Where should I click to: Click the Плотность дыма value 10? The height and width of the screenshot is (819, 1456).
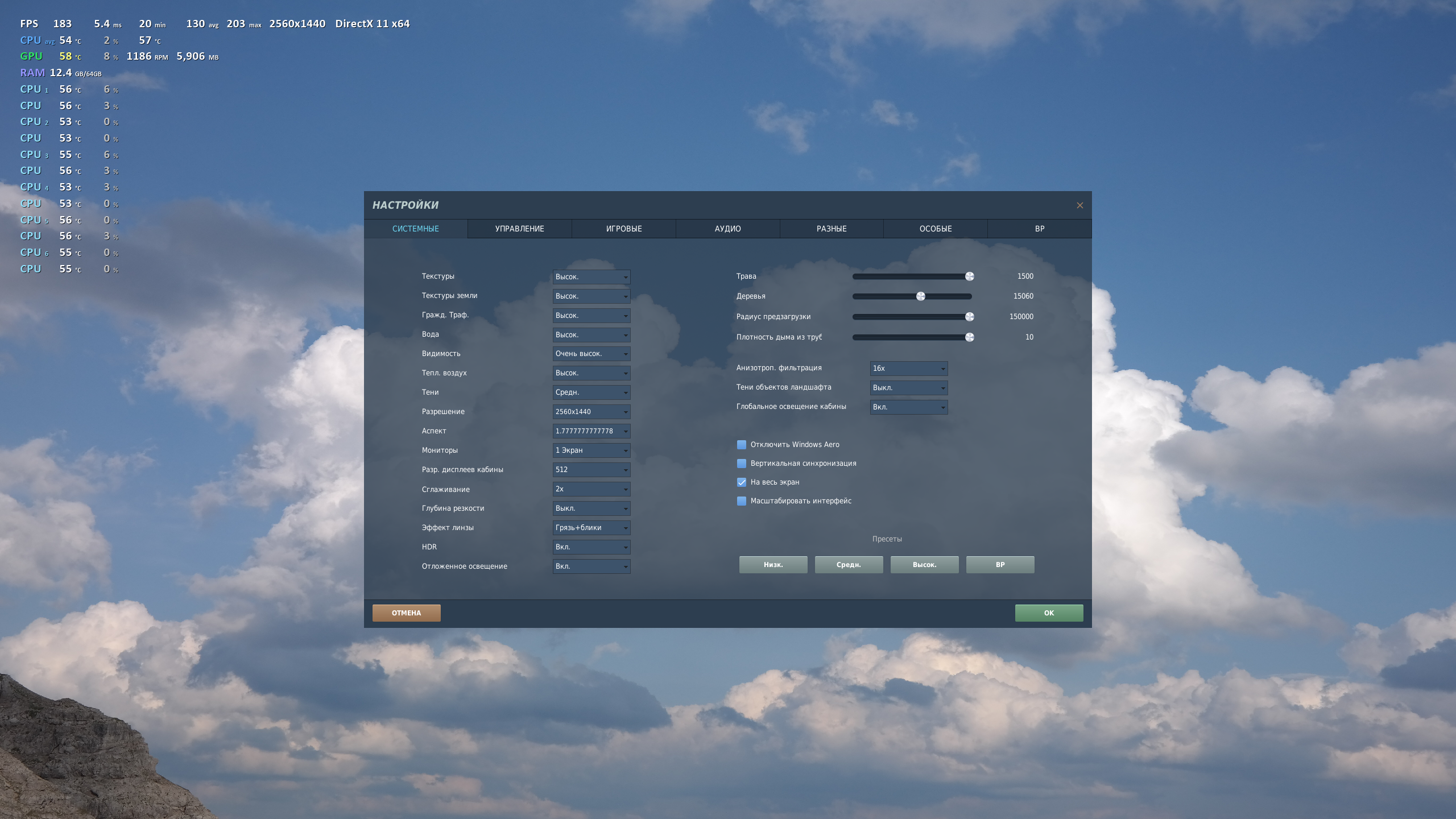click(x=1029, y=337)
